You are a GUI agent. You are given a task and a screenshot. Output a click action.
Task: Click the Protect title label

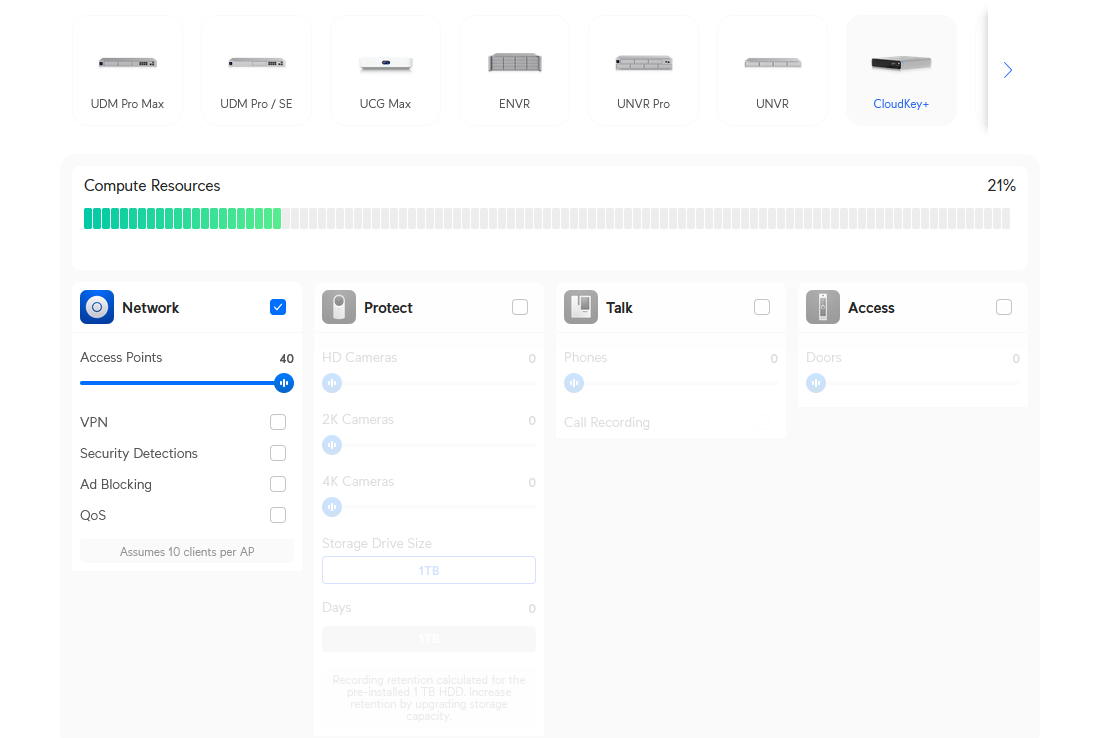(x=388, y=308)
